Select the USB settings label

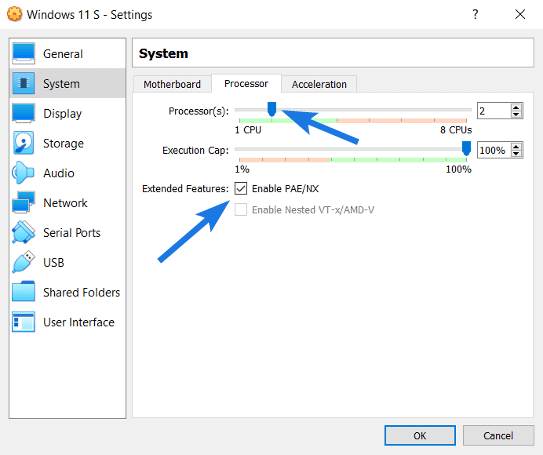coord(54,262)
